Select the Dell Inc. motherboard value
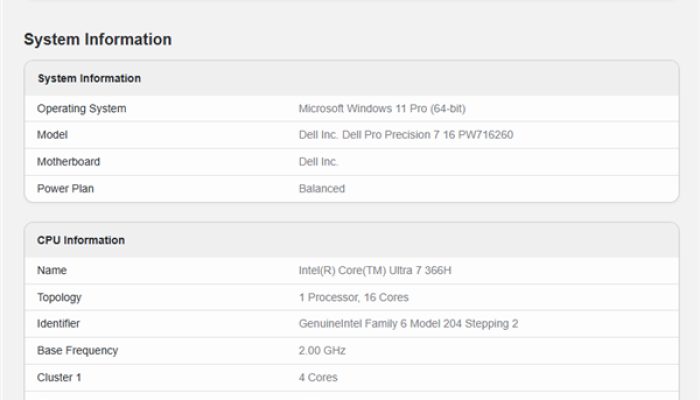700x400 pixels. 318,162
